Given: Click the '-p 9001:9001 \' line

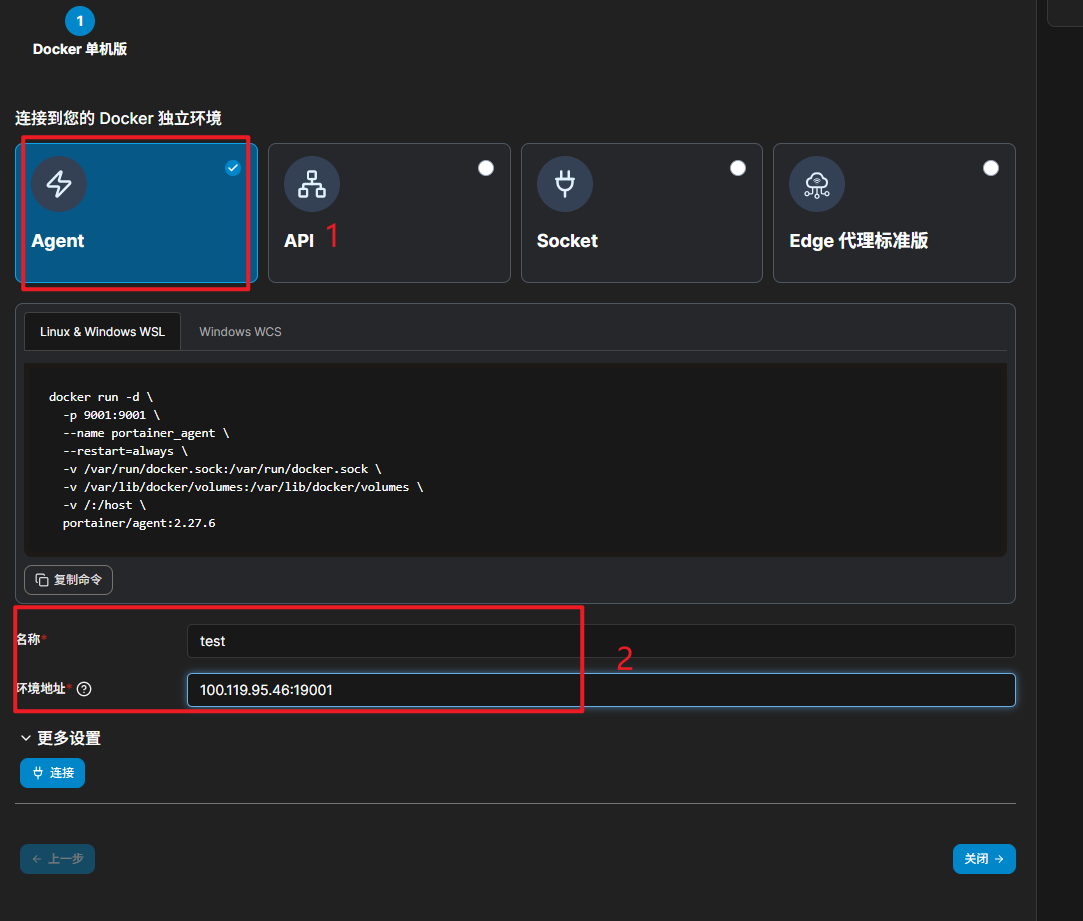Looking at the screenshot, I should click(x=111, y=415).
